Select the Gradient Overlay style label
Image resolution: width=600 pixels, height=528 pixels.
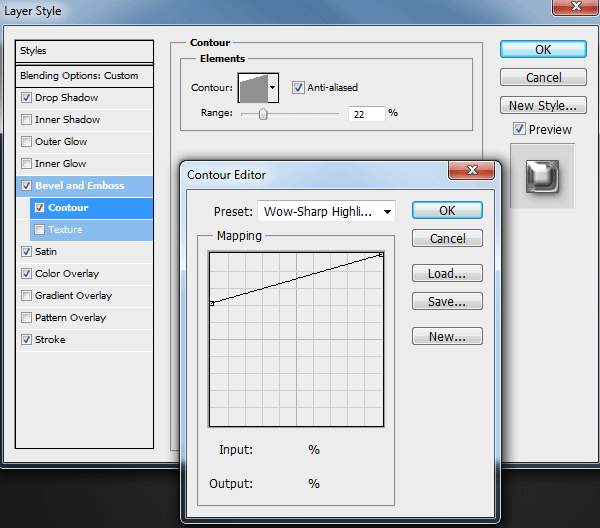pos(73,295)
